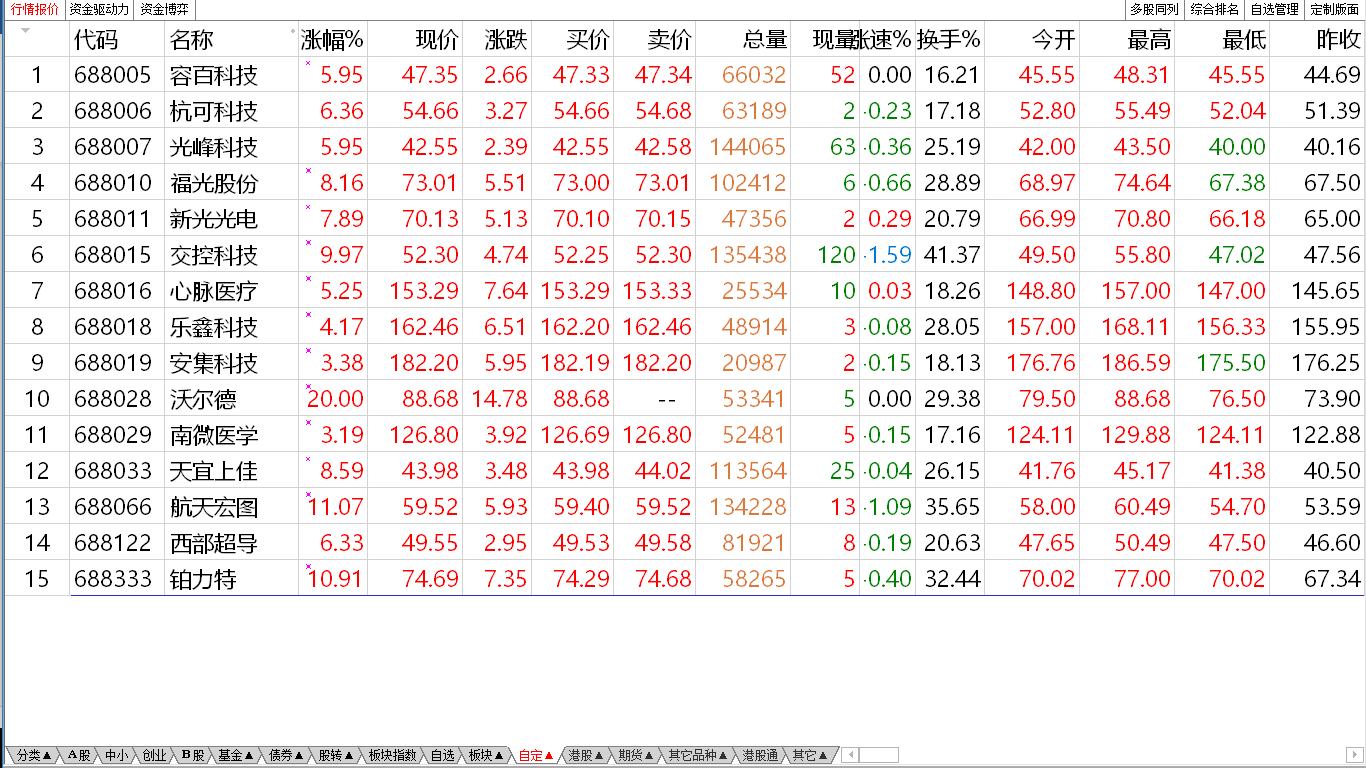This screenshot has width=1366, height=768.
Task: Select the 创业 bottom tab
Action: pos(154,755)
